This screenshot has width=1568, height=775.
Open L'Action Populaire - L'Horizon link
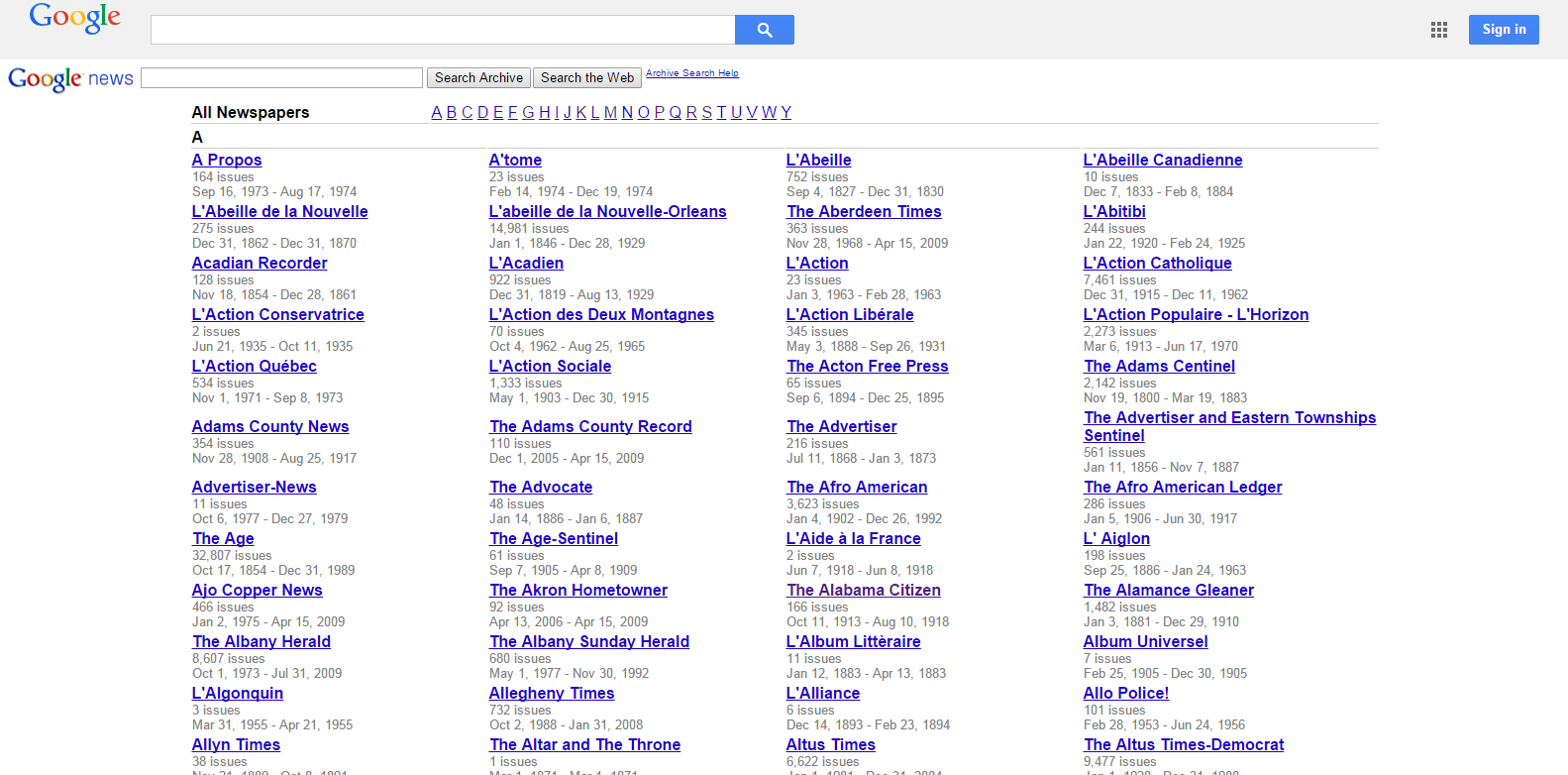pyautogui.click(x=1196, y=314)
